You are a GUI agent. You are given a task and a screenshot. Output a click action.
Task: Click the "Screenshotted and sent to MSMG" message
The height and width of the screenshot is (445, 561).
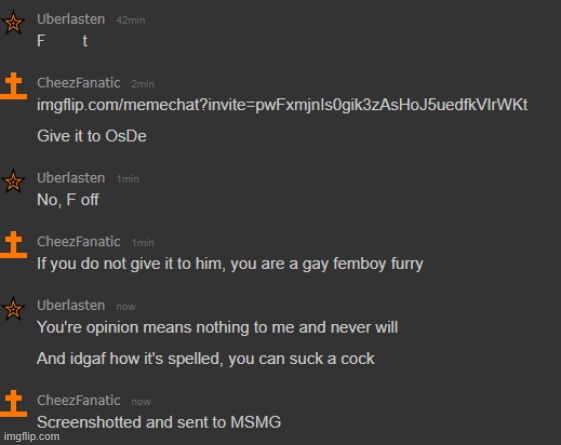[159, 422]
